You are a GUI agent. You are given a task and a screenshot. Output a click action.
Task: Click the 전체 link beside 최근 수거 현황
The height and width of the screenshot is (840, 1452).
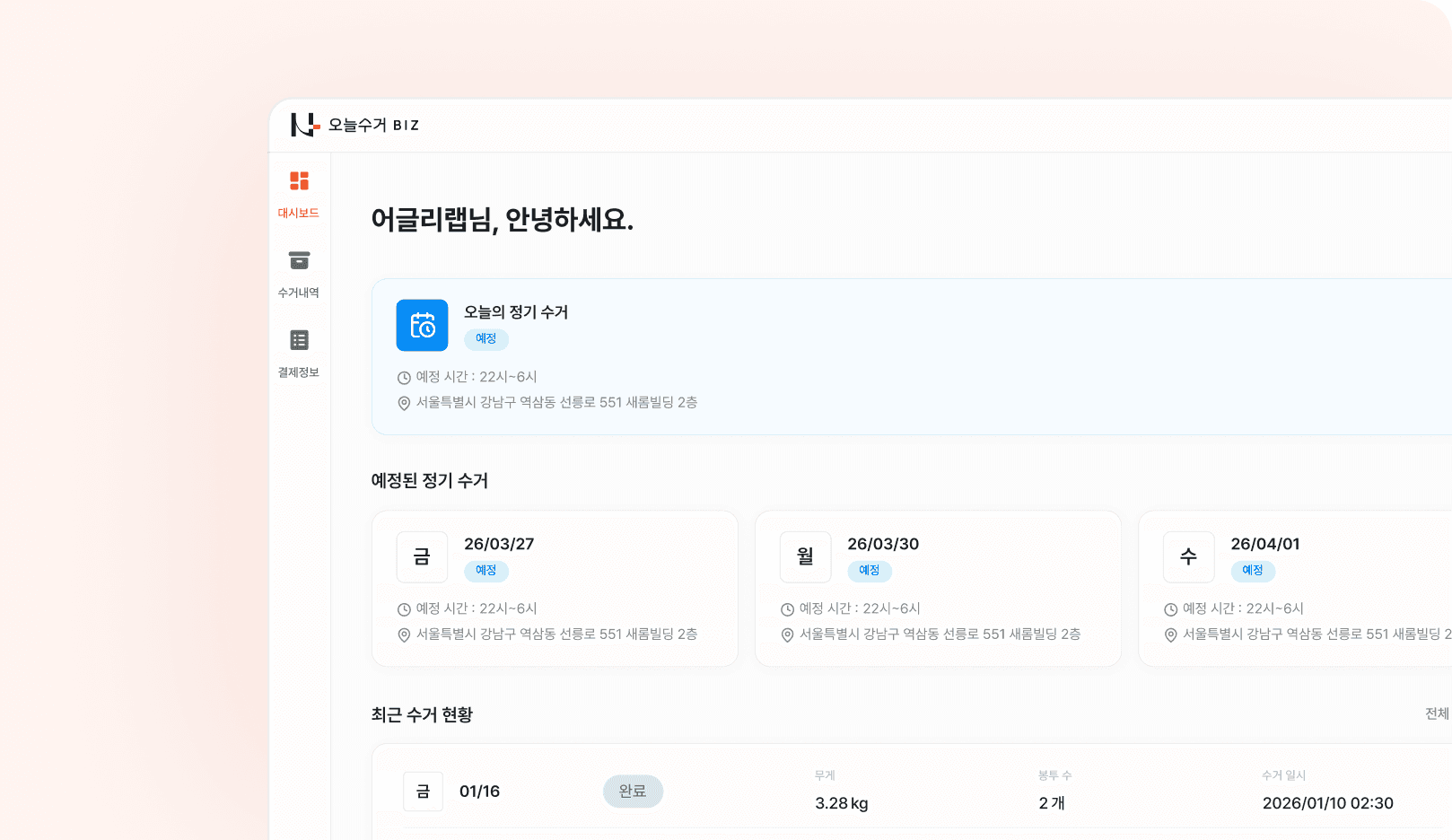pyautogui.click(x=1438, y=713)
